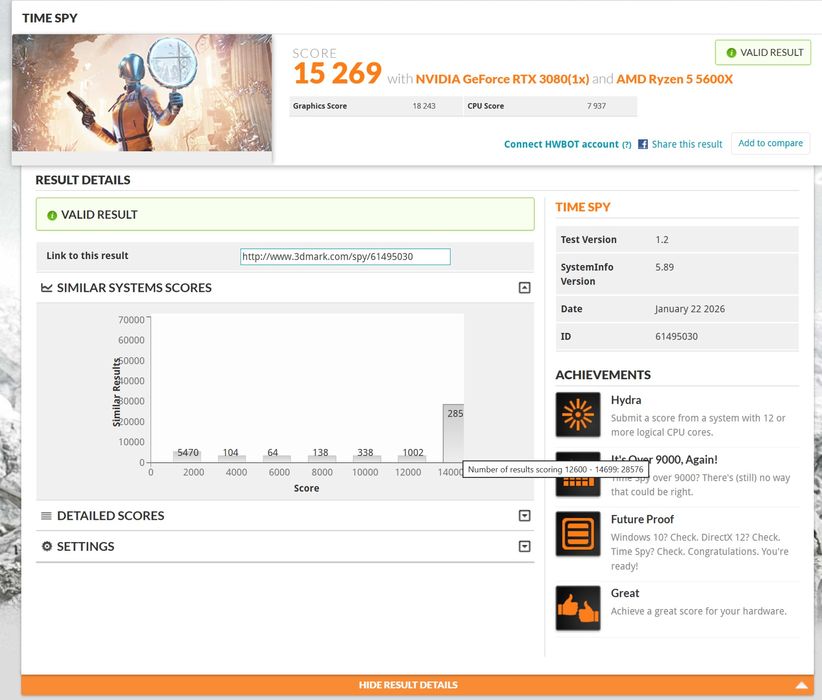Collapse the Similar Systems Scores section
Image resolution: width=822 pixels, height=700 pixels.
(x=524, y=287)
